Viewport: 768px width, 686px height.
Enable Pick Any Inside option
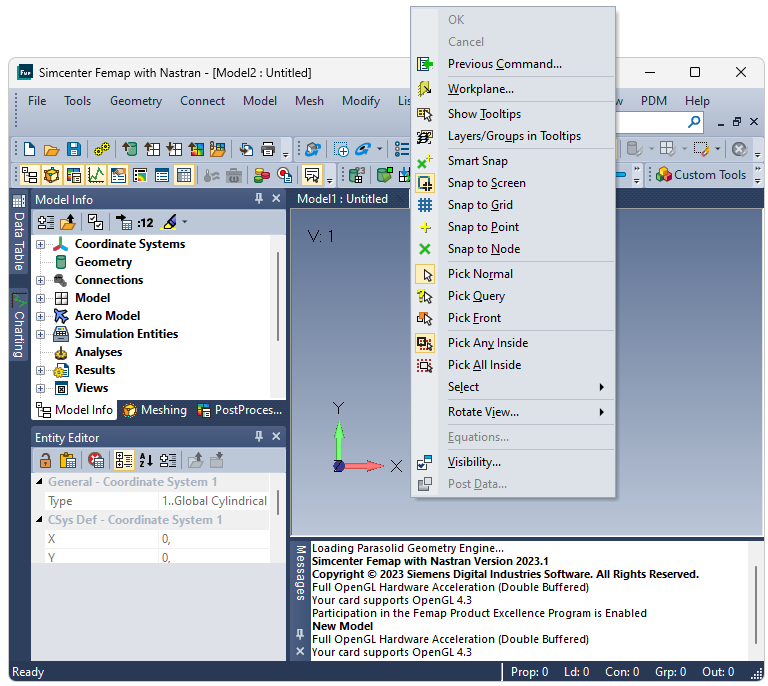click(x=487, y=343)
